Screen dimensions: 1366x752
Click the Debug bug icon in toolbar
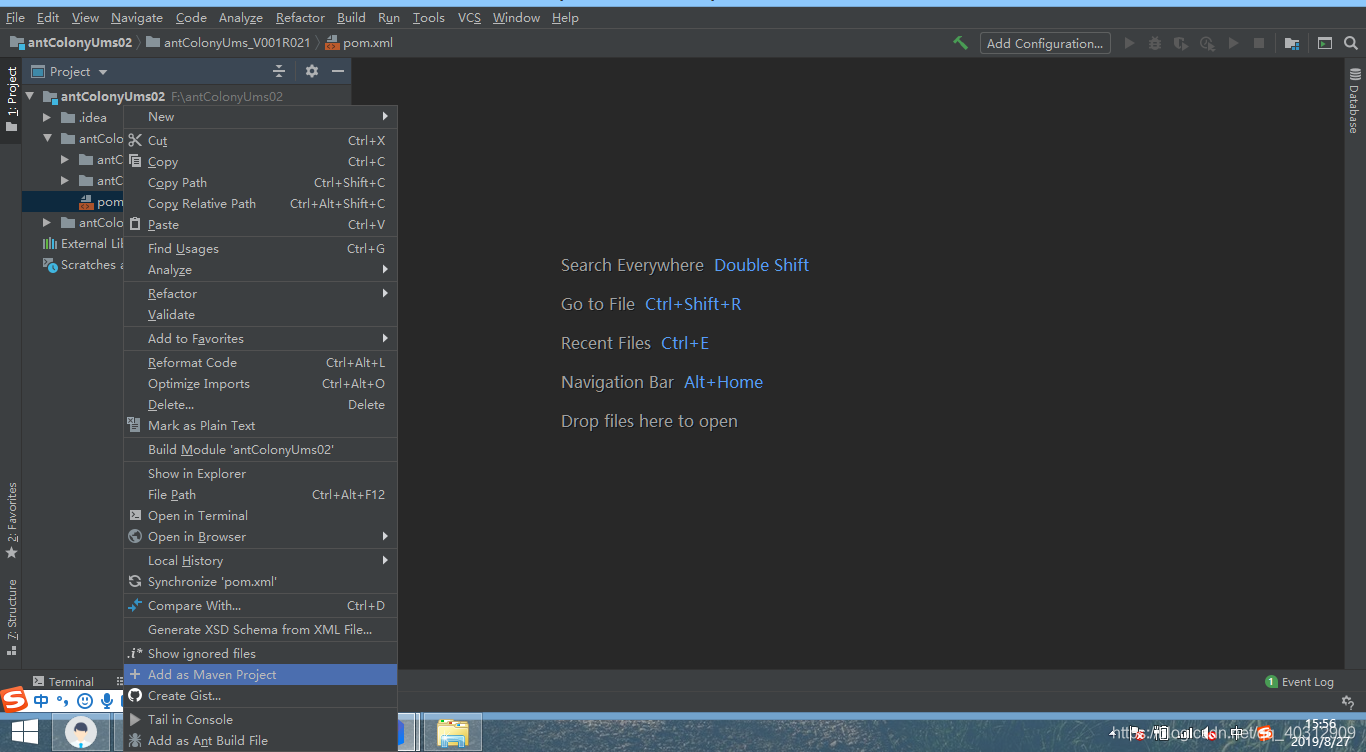(1155, 43)
